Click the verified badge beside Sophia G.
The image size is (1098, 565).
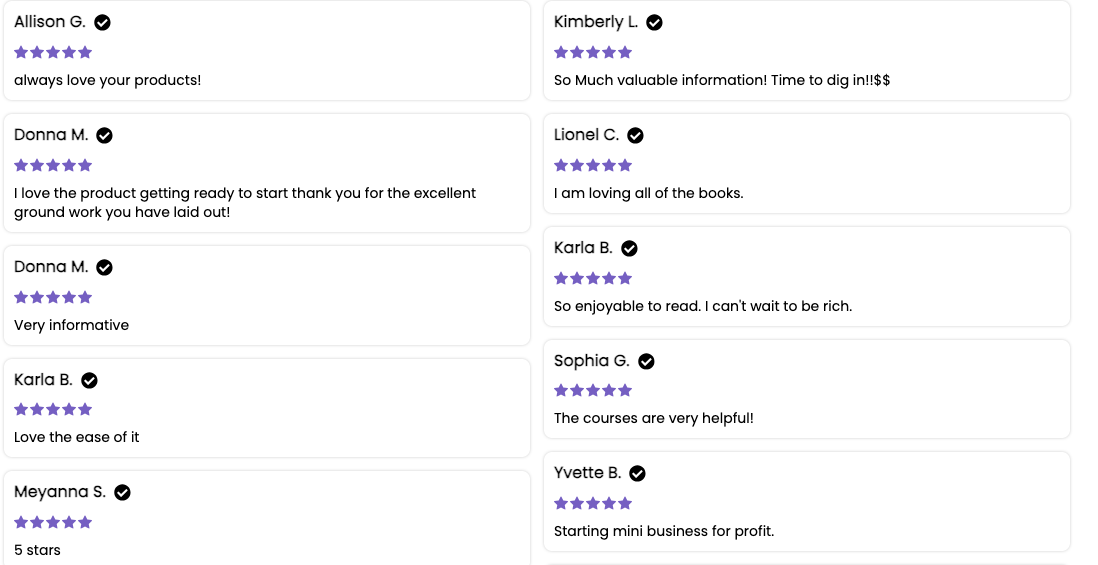coord(646,361)
